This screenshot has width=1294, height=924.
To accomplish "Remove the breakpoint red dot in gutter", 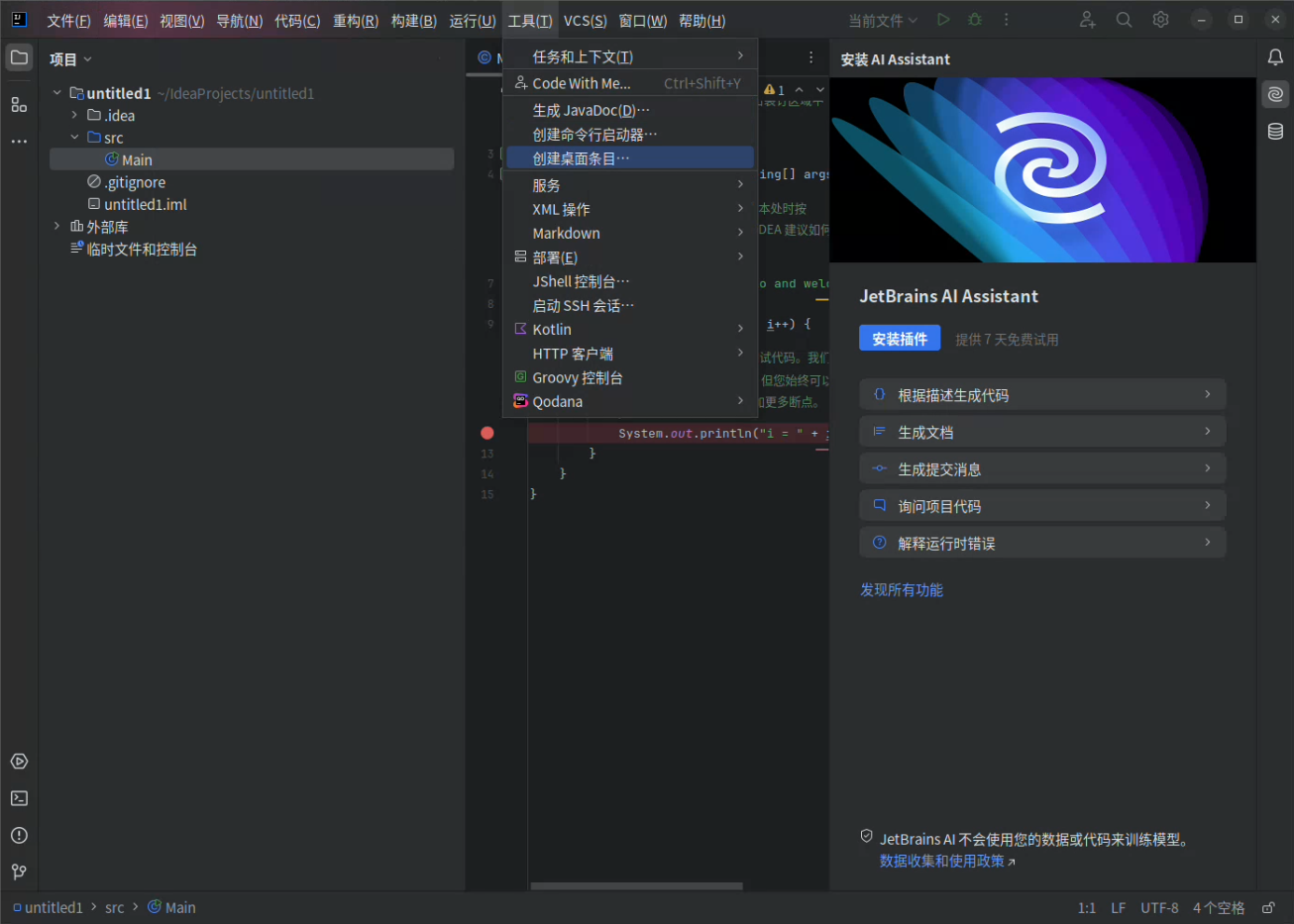I will coord(487,433).
